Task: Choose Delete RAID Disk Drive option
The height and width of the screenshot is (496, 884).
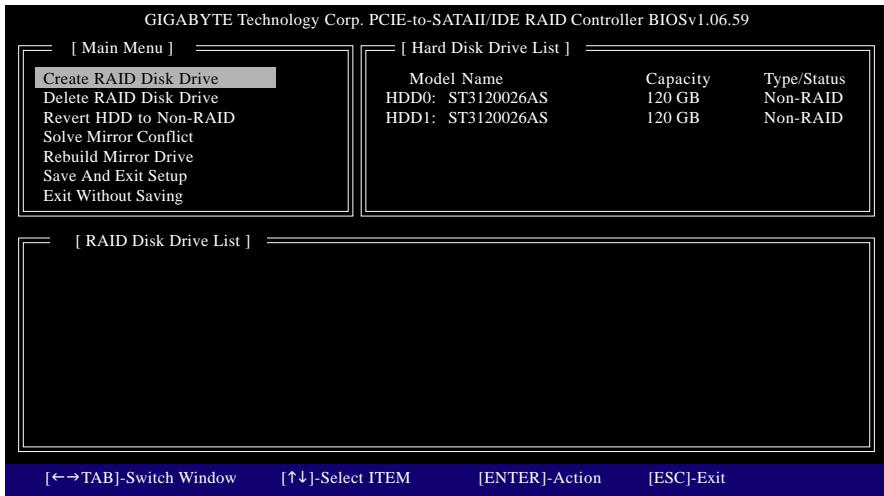Action: [x=131, y=98]
